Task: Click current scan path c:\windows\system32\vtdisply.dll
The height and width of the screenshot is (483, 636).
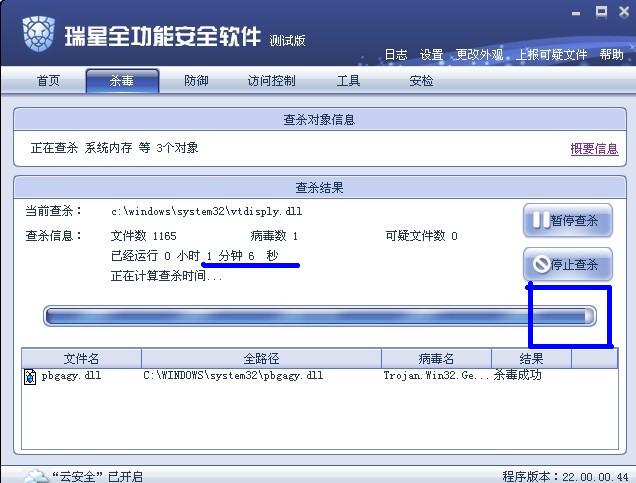Action: point(206,211)
